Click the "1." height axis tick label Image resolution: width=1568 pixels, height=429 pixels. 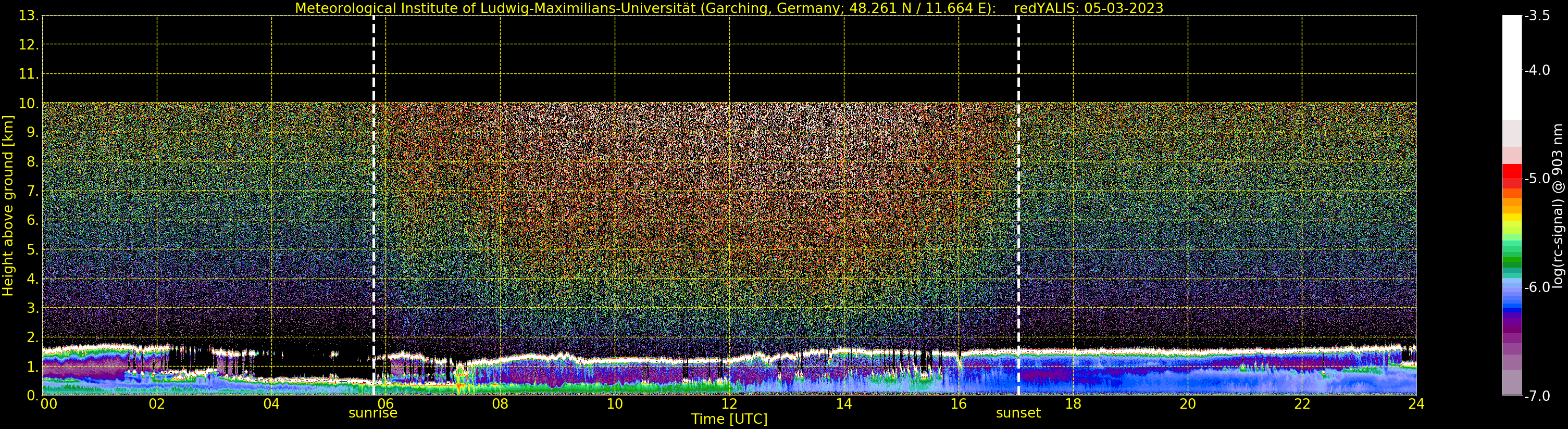click(x=32, y=367)
